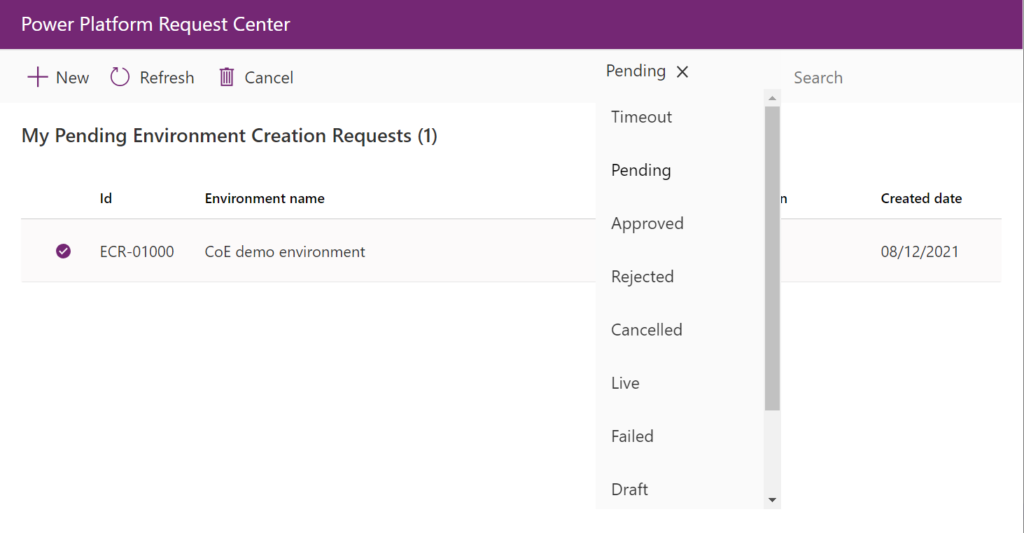Clear the Pending filter with X icon
The width and height of the screenshot is (1024, 533).
tap(682, 72)
